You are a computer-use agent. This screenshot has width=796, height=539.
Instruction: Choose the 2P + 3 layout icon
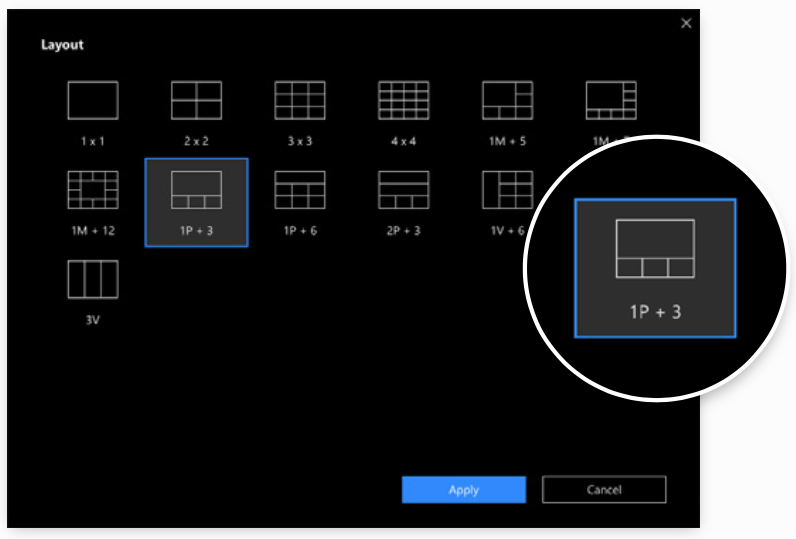click(403, 190)
